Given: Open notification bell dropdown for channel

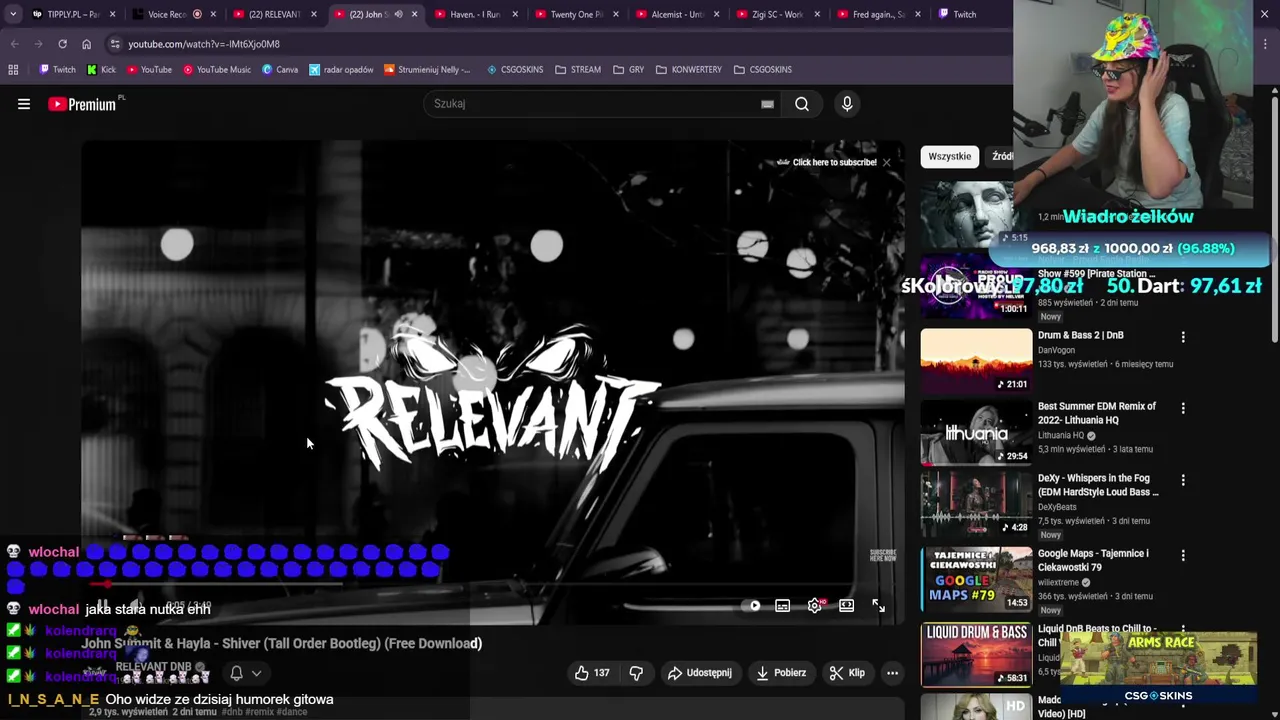Looking at the screenshot, I should (x=245, y=673).
